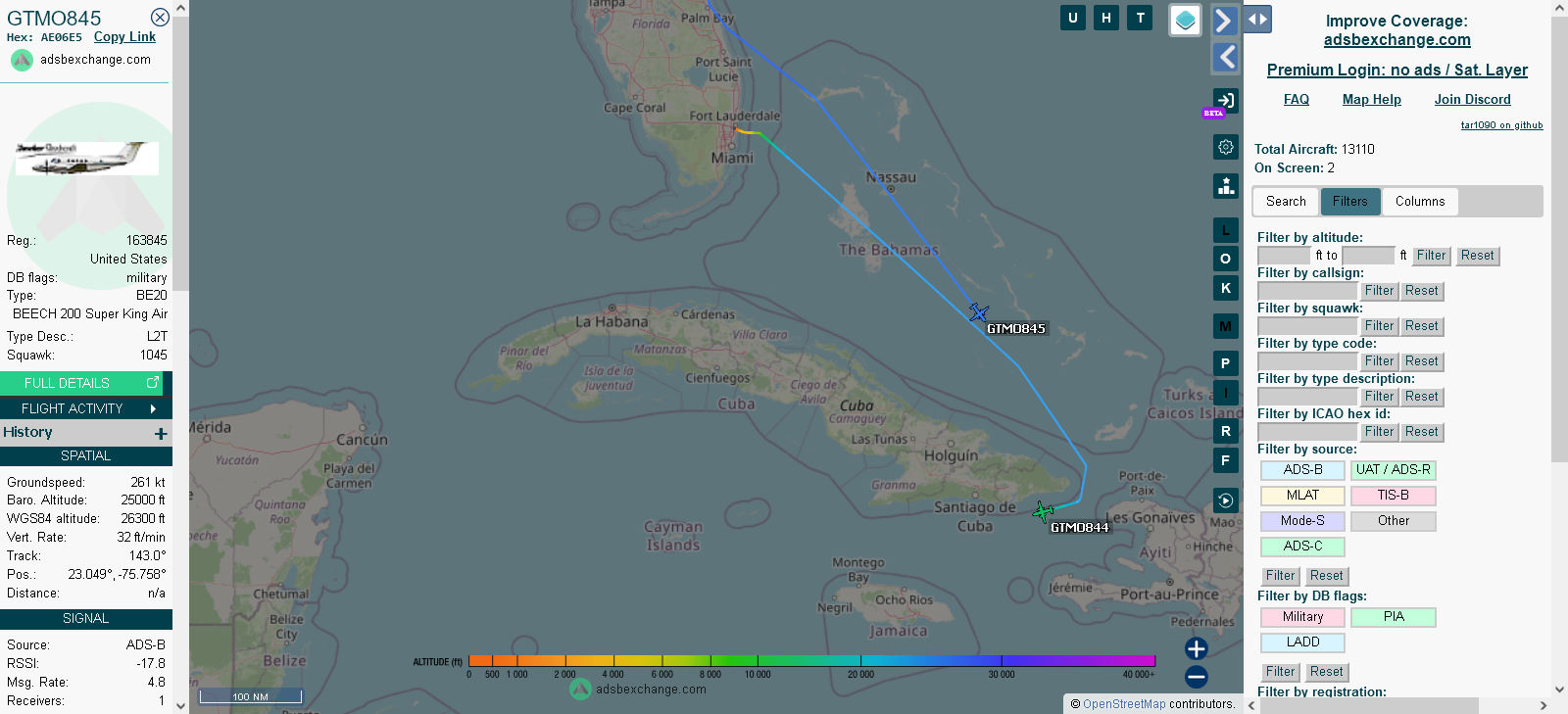Screen dimensions: 1568x714
Task: Switch to the Filters tab
Action: tap(1350, 202)
